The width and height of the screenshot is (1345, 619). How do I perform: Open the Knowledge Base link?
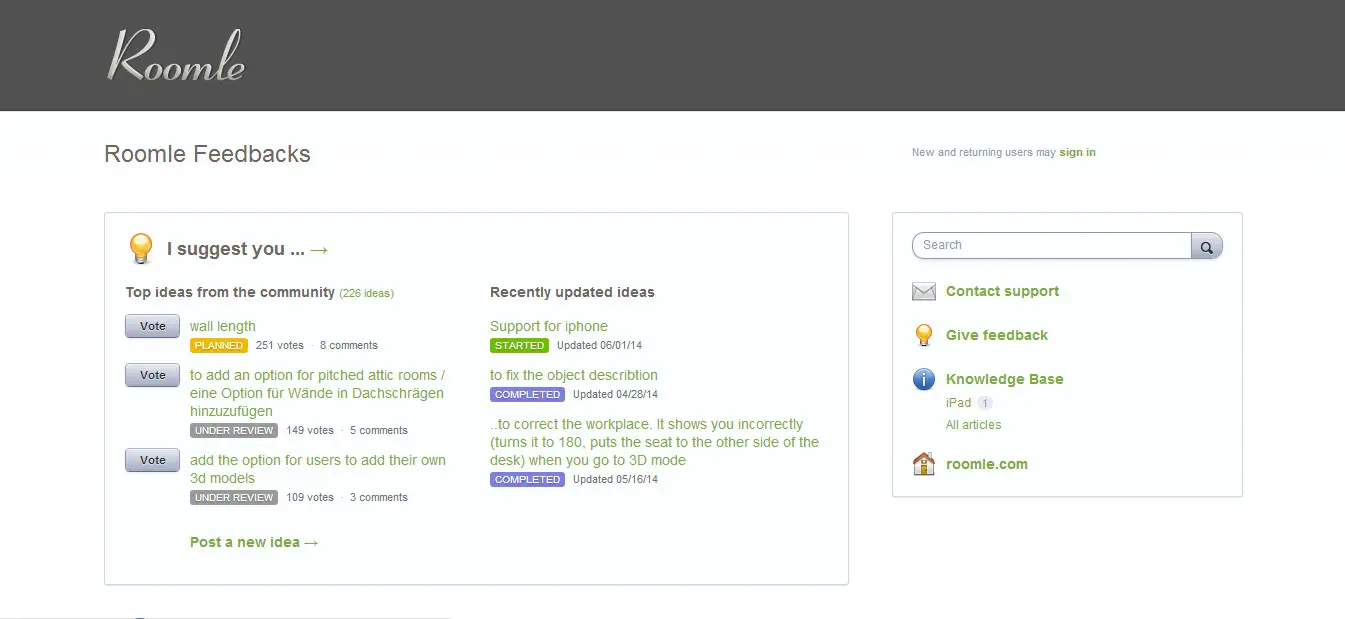[x=1004, y=379]
